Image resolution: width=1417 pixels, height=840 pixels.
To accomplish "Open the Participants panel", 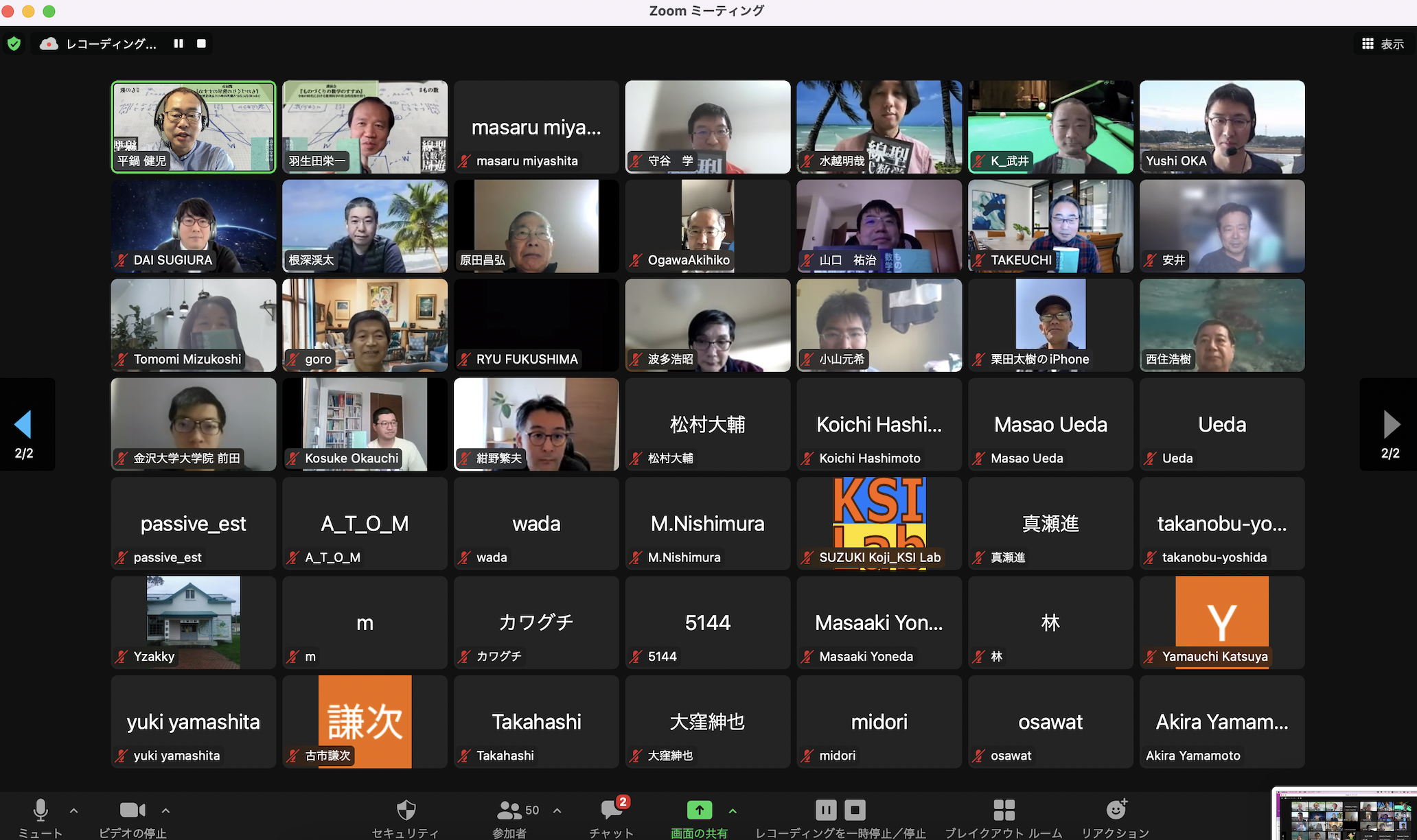I will click(x=509, y=810).
